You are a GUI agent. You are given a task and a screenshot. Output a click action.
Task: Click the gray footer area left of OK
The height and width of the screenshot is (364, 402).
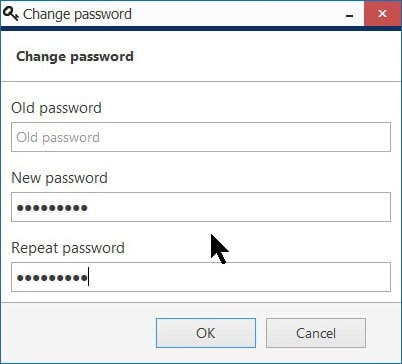[x=78, y=333]
